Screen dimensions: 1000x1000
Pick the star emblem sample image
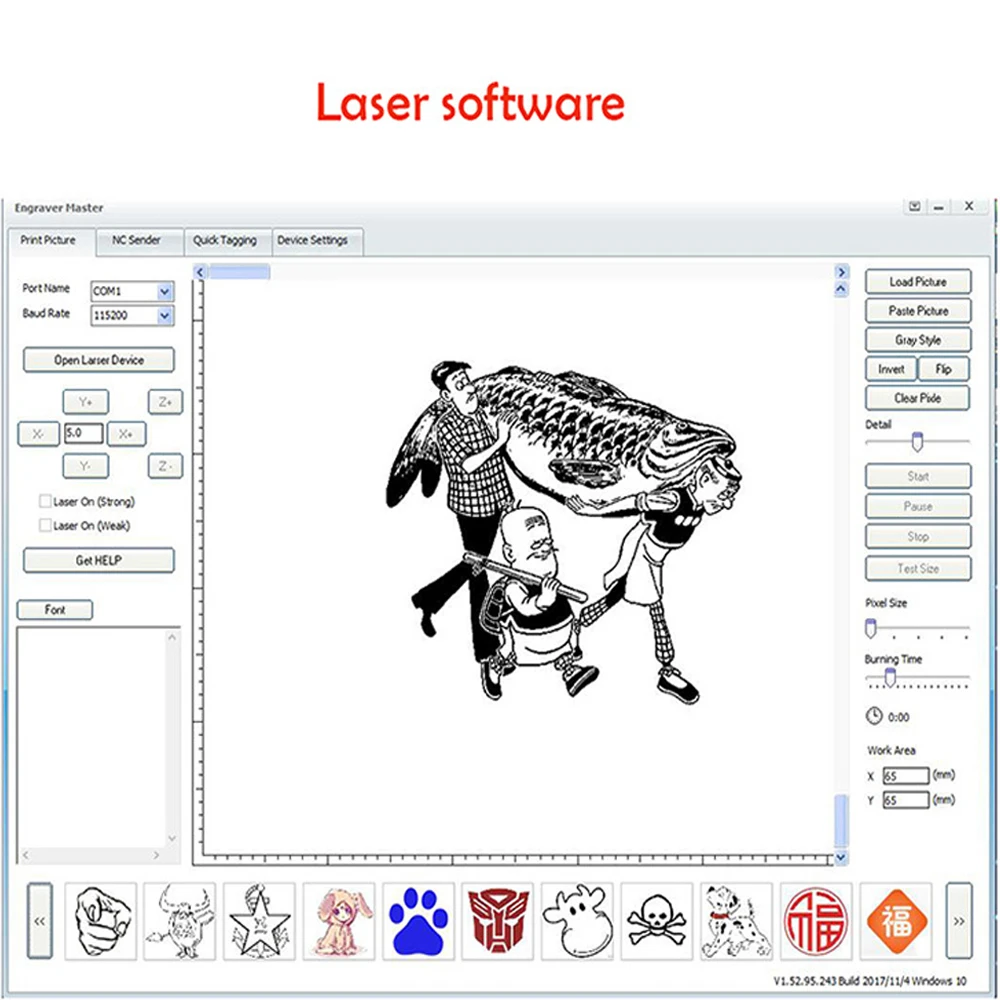259,921
